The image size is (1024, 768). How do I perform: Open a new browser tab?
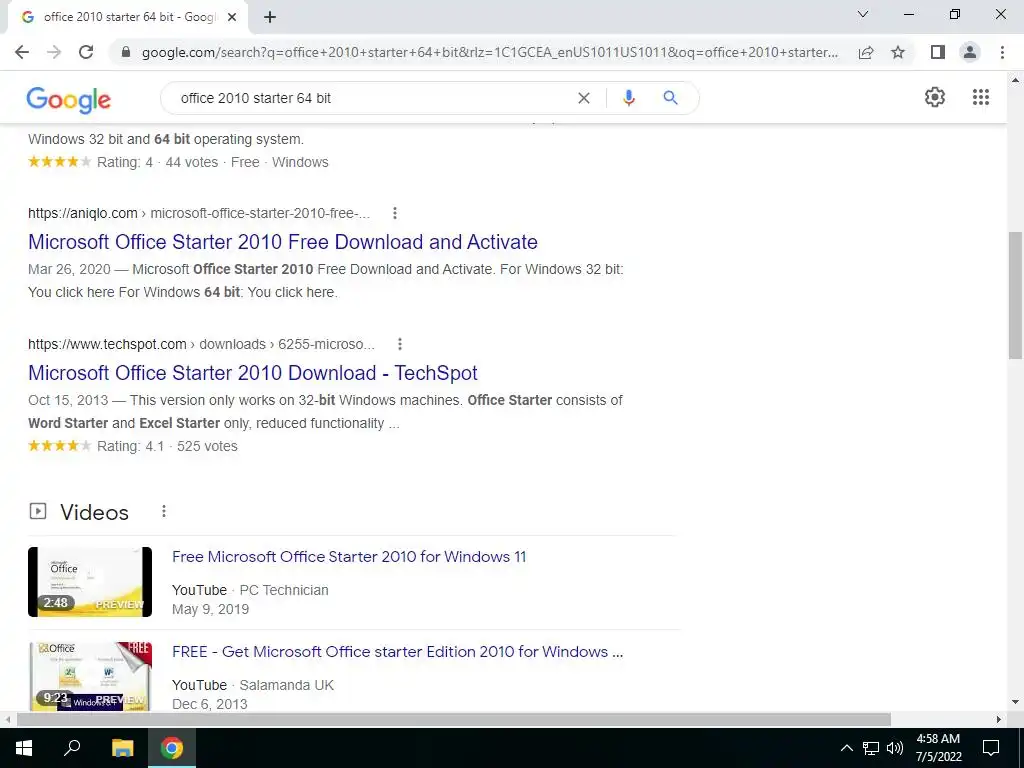coord(270,17)
